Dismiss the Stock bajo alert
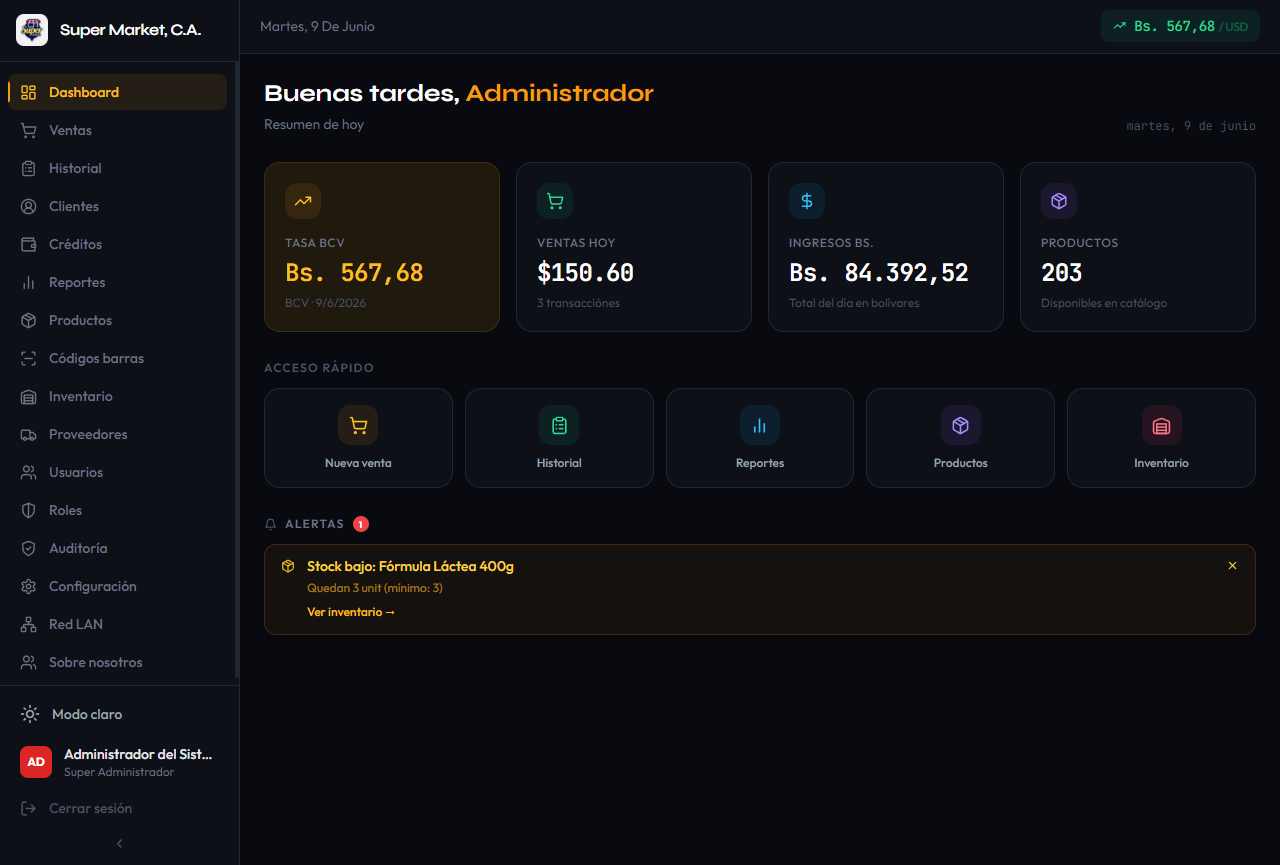 click(1232, 566)
